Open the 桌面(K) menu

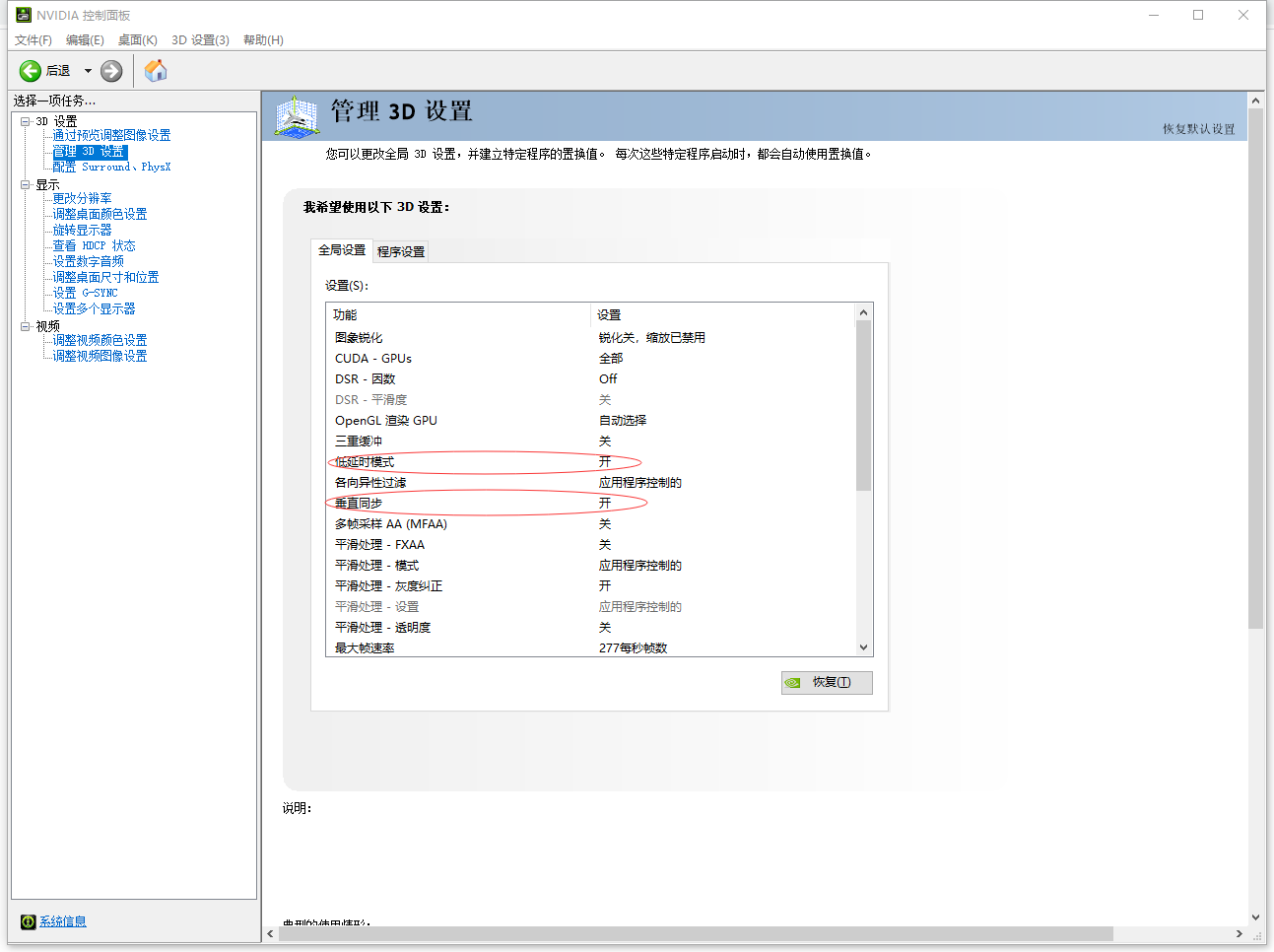[138, 40]
